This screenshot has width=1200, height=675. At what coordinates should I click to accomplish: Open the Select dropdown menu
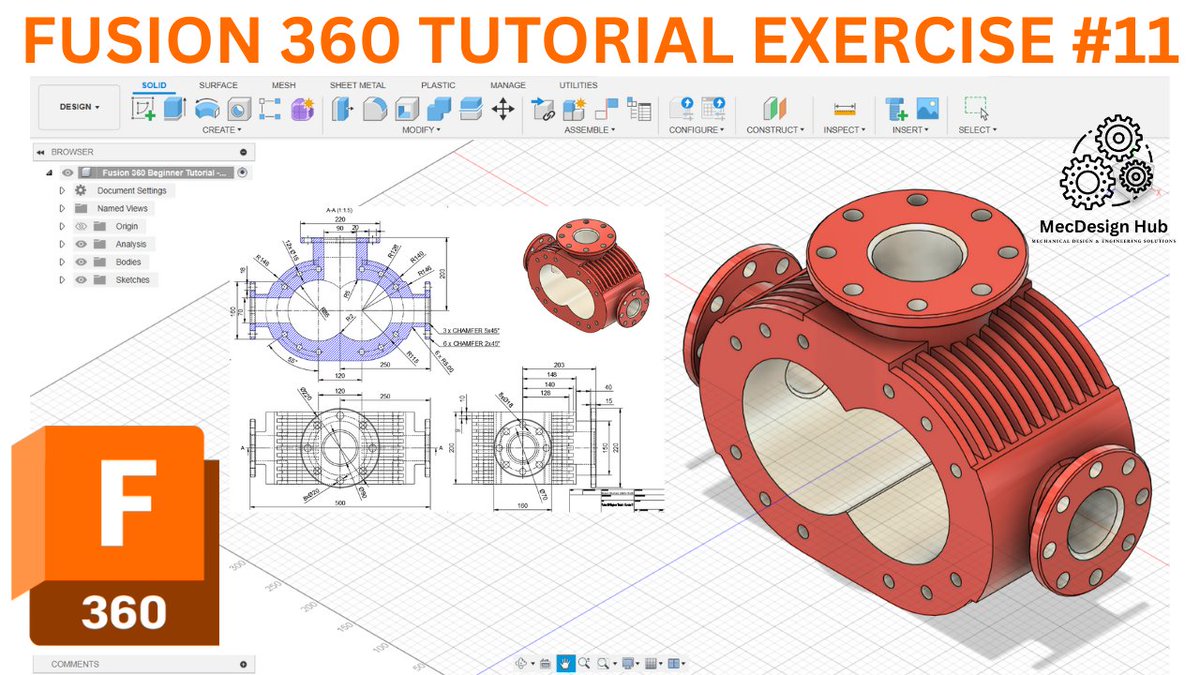click(977, 130)
